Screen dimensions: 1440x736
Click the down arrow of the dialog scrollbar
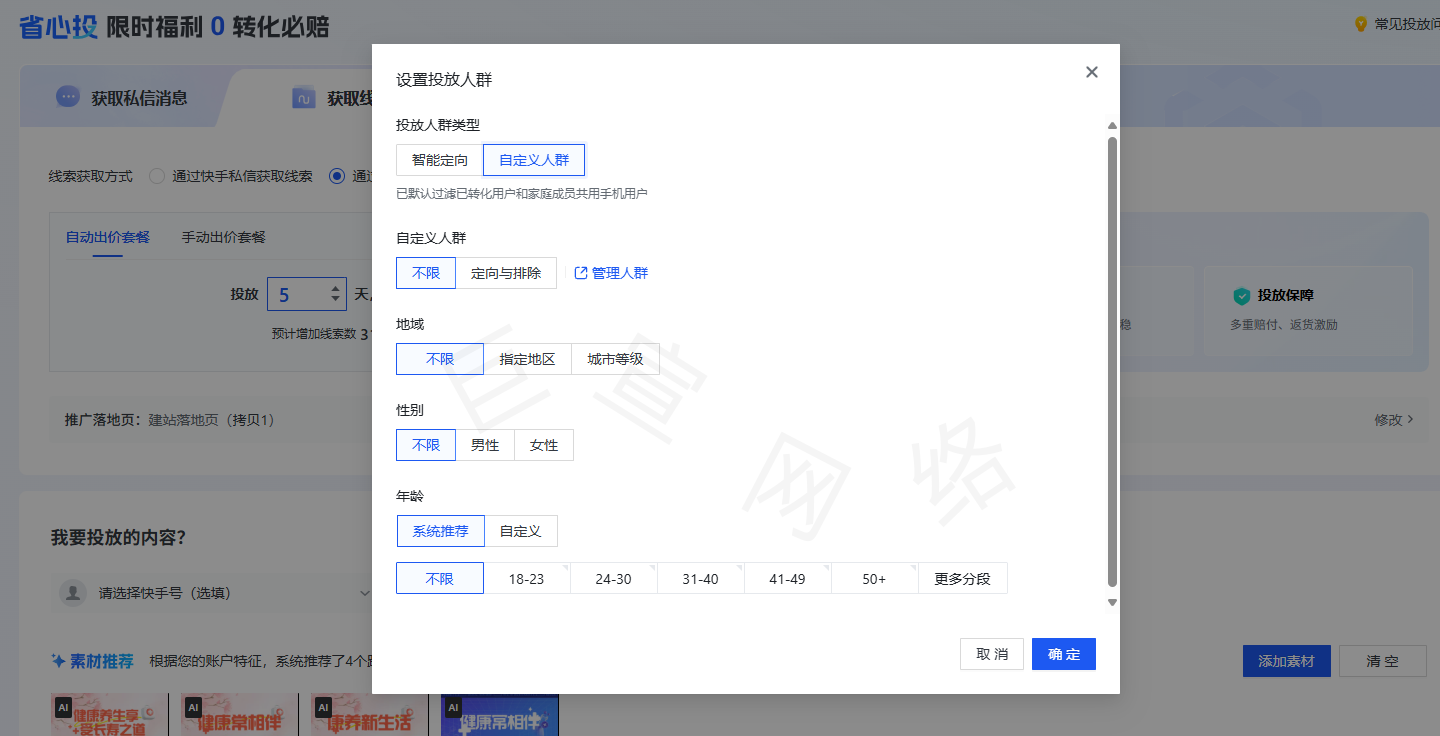point(1111,602)
